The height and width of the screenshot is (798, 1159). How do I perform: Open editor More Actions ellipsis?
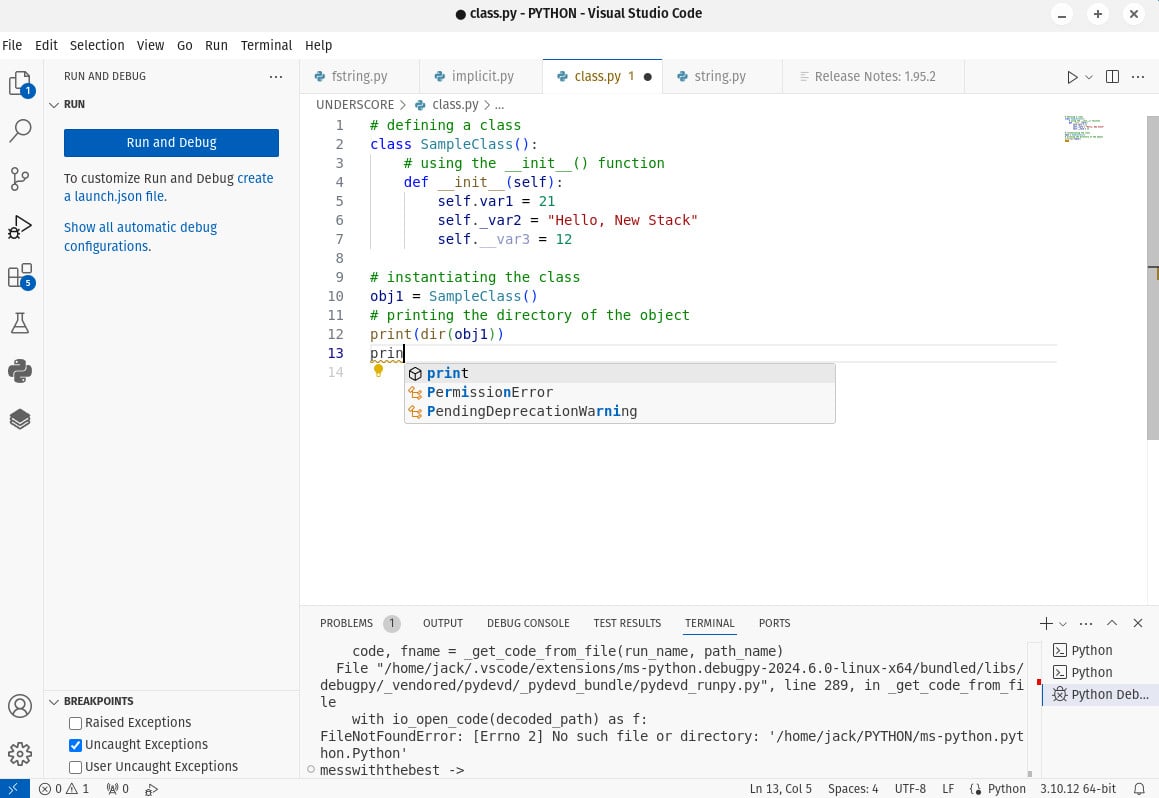[x=1138, y=77]
